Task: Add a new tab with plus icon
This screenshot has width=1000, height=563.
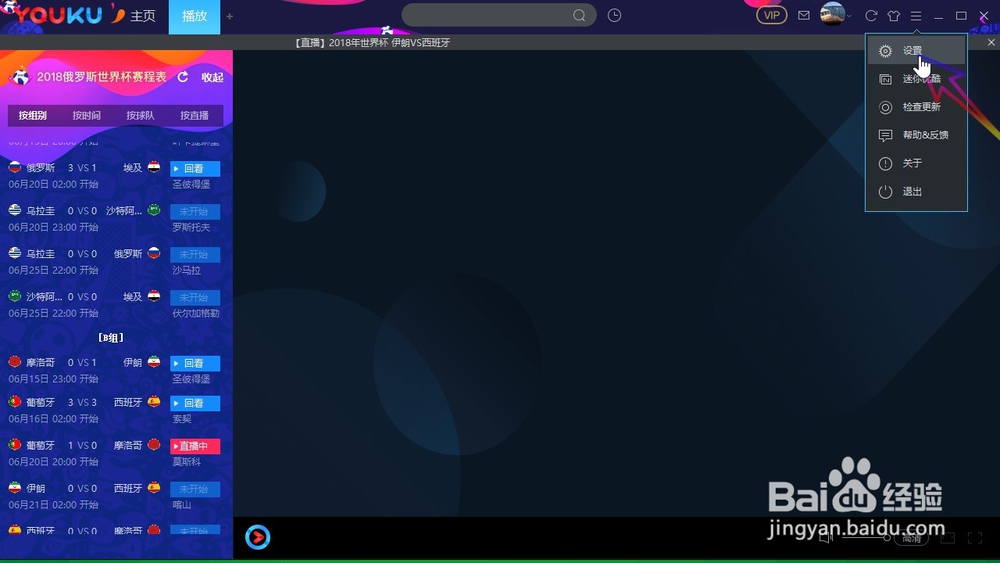Action: (x=230, y=16)
